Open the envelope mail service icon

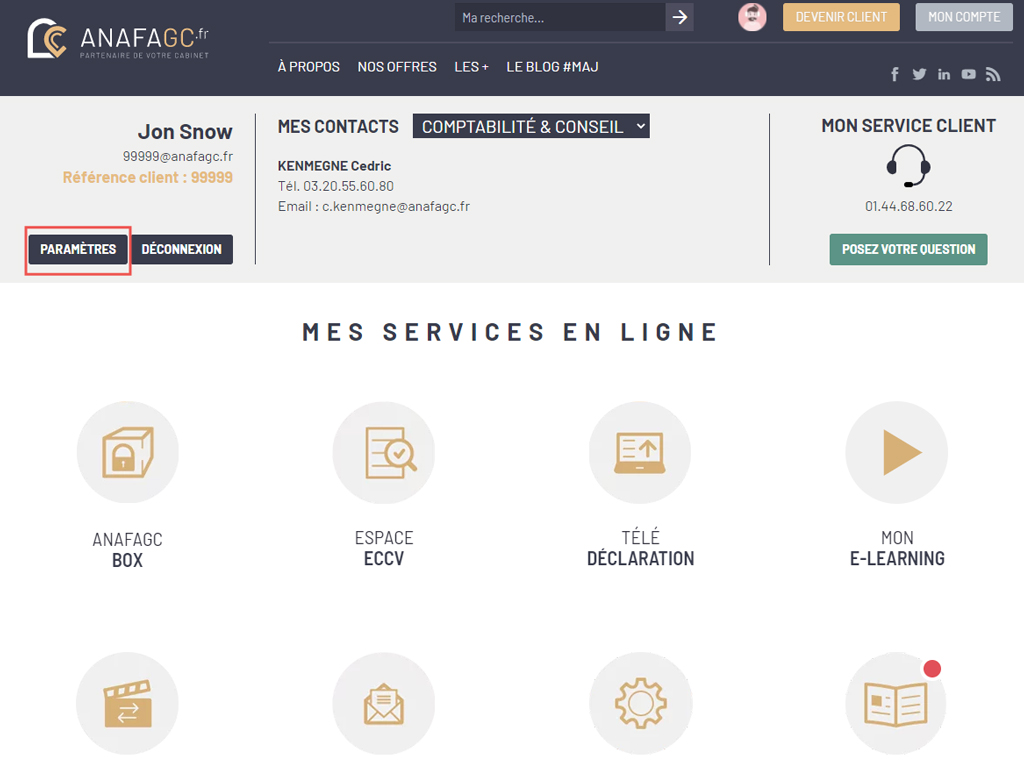[x=384, y=704]
